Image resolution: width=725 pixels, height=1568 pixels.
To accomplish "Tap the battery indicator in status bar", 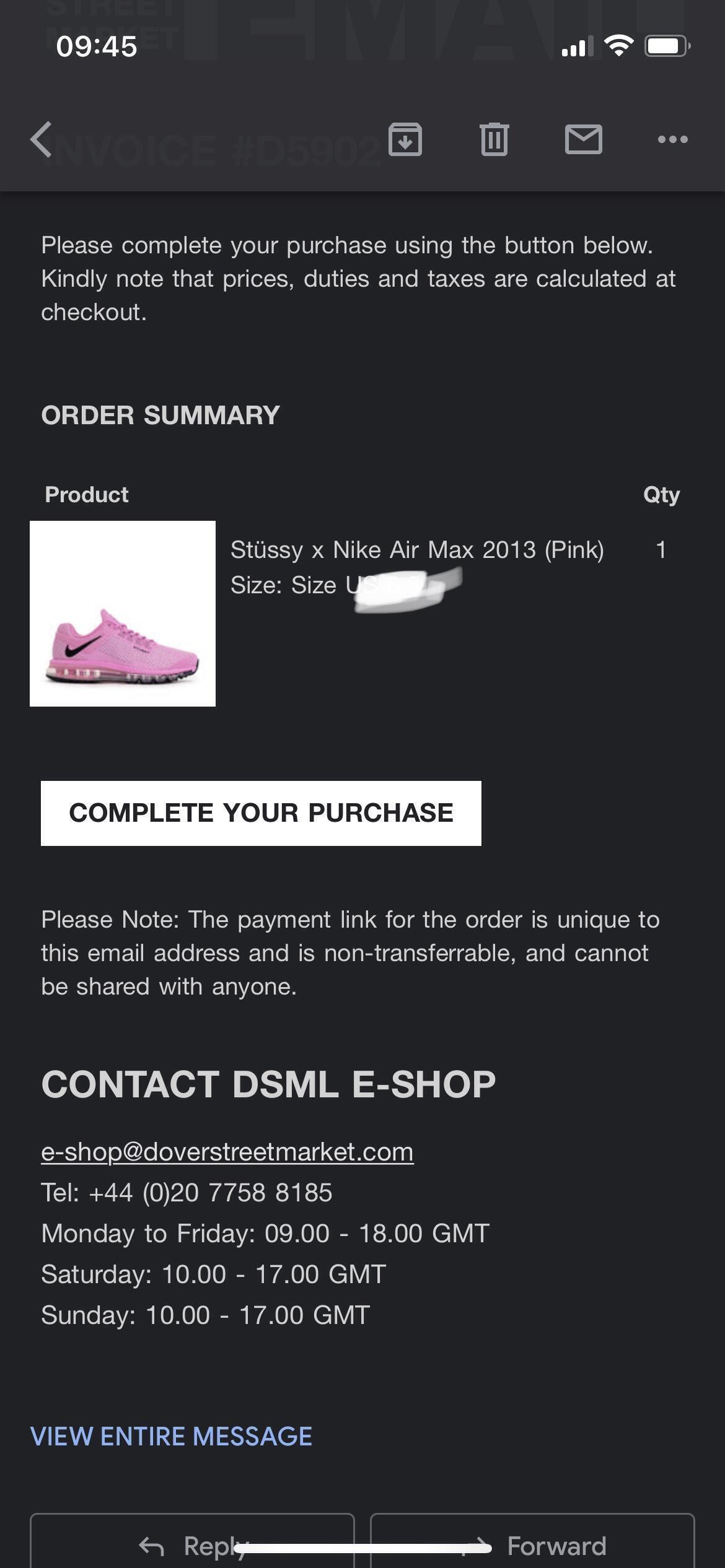I will (x=668, y=46).
